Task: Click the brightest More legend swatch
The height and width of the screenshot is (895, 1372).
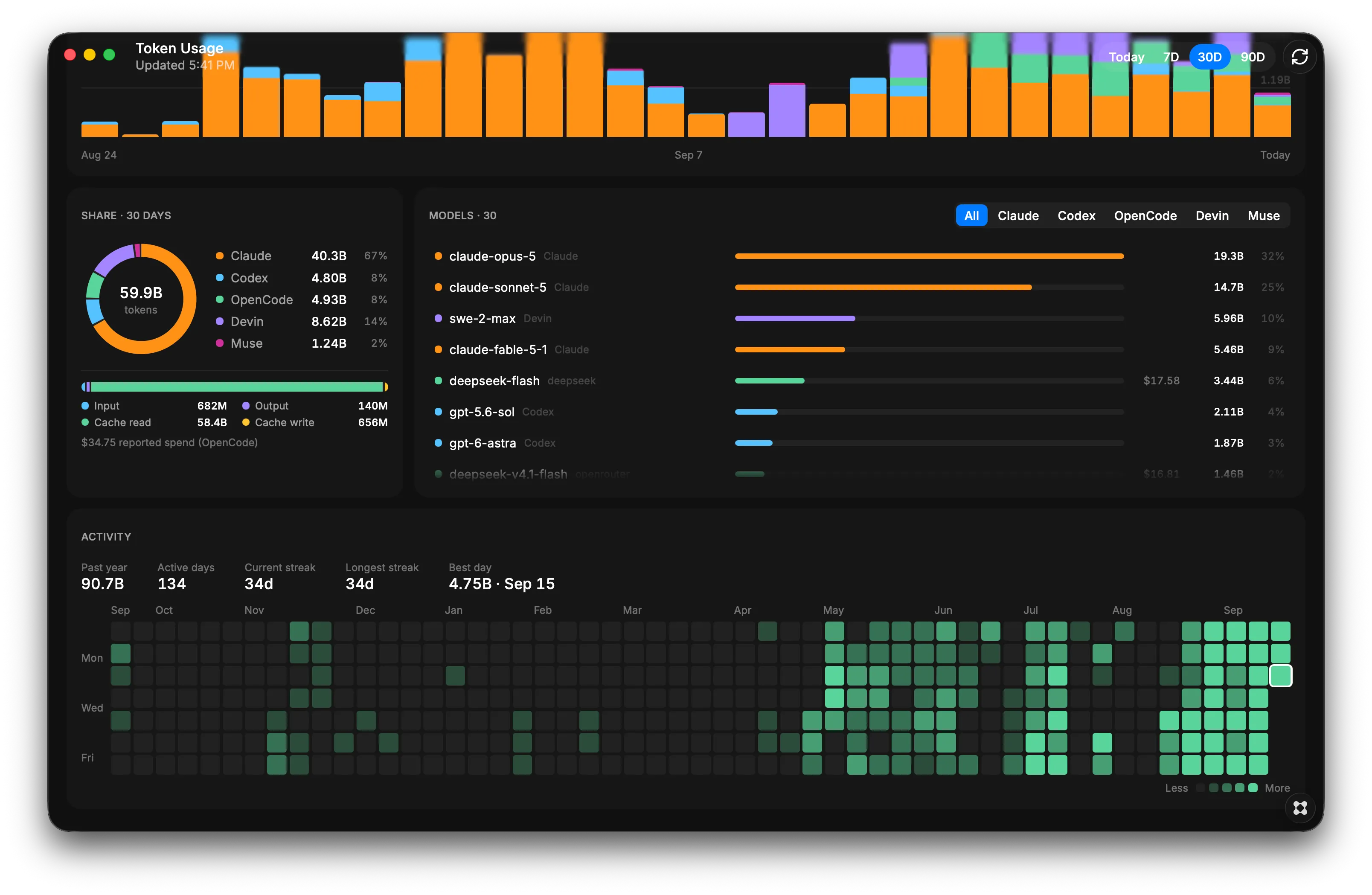Action: pos(1253,788)
